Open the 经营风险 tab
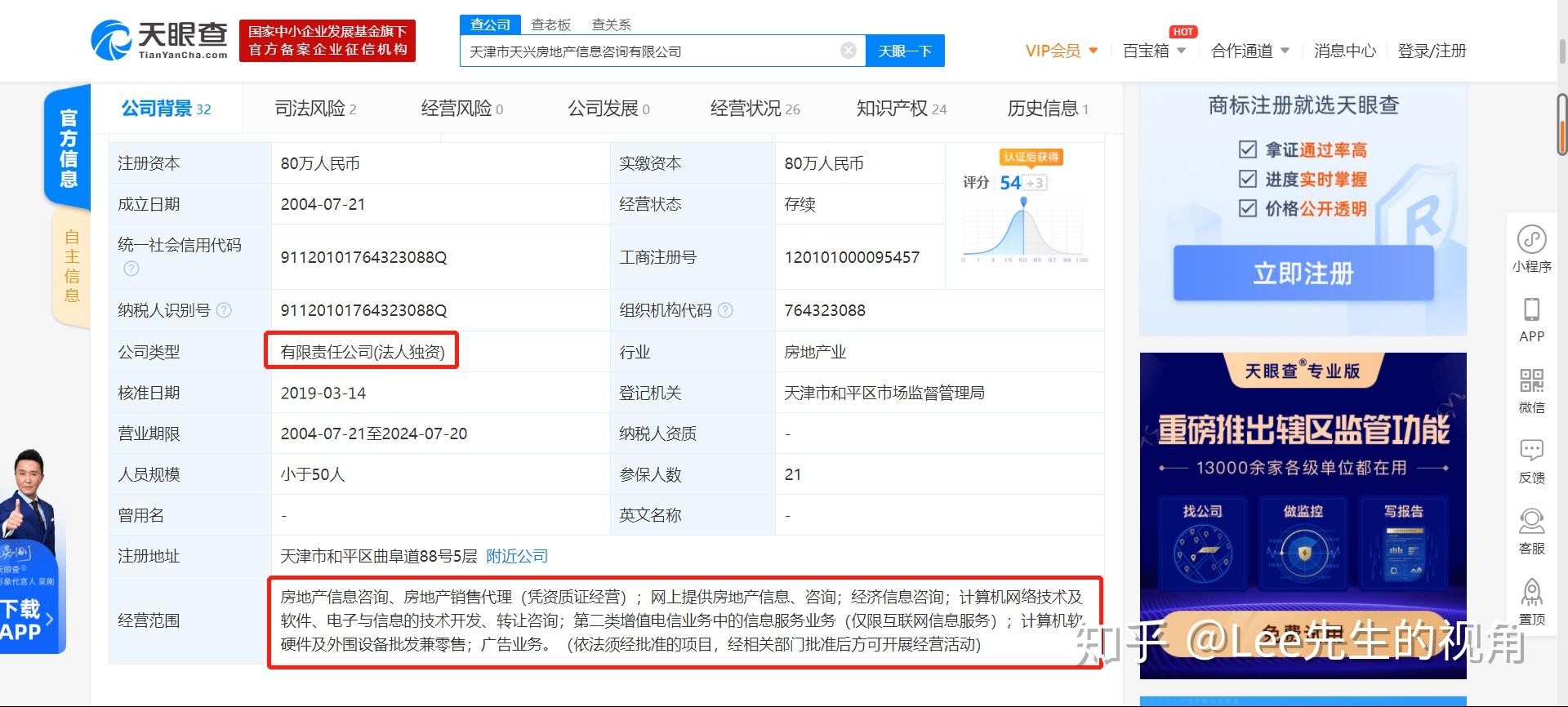1568x707 pixels. pos(462,109)
